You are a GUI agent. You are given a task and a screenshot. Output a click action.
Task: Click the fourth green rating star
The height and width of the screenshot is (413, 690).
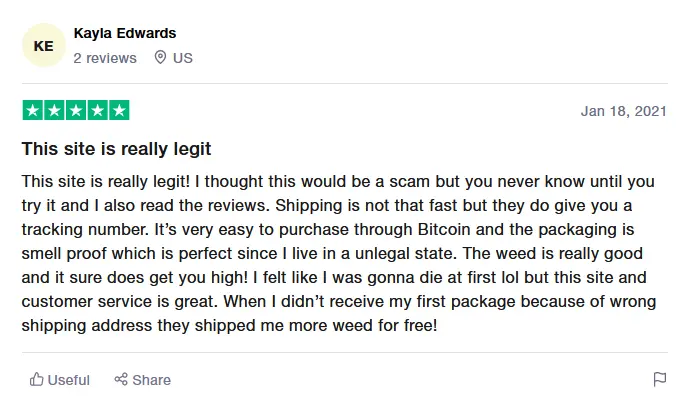coord(97,110)
